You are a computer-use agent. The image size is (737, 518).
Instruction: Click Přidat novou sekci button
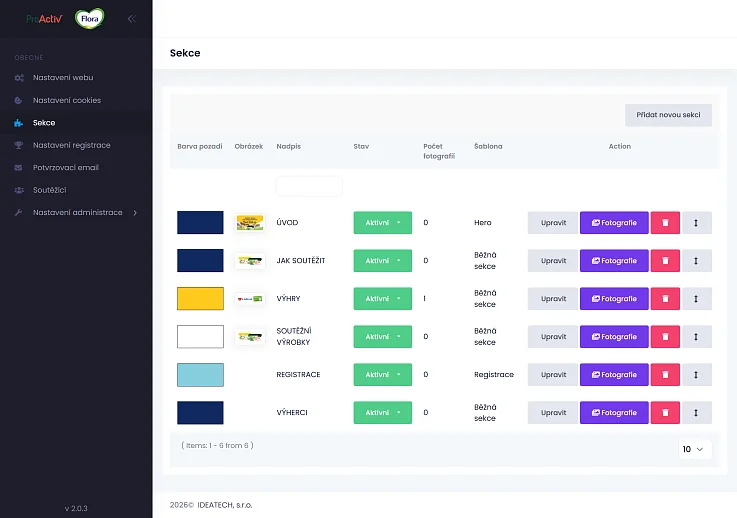(x=668, y=115)
